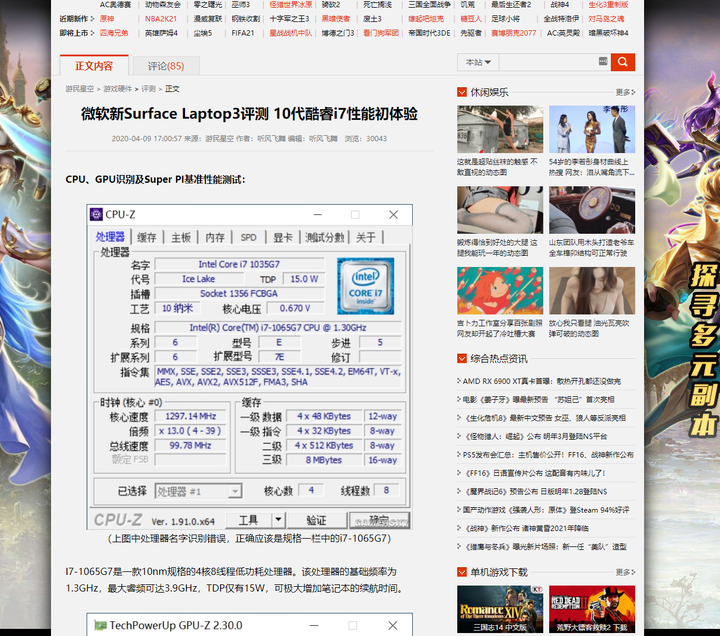Open the 山东团队用木头打造老爷车 caption link
The image size is (720, 636).
(591, 248)
